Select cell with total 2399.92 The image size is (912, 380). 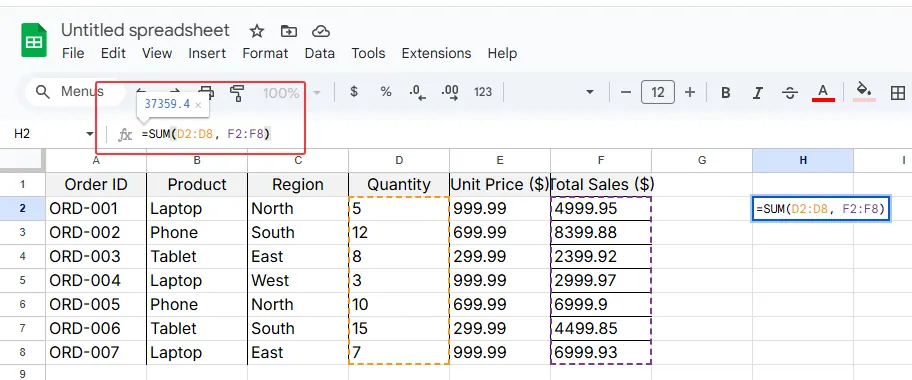[601, 257]
